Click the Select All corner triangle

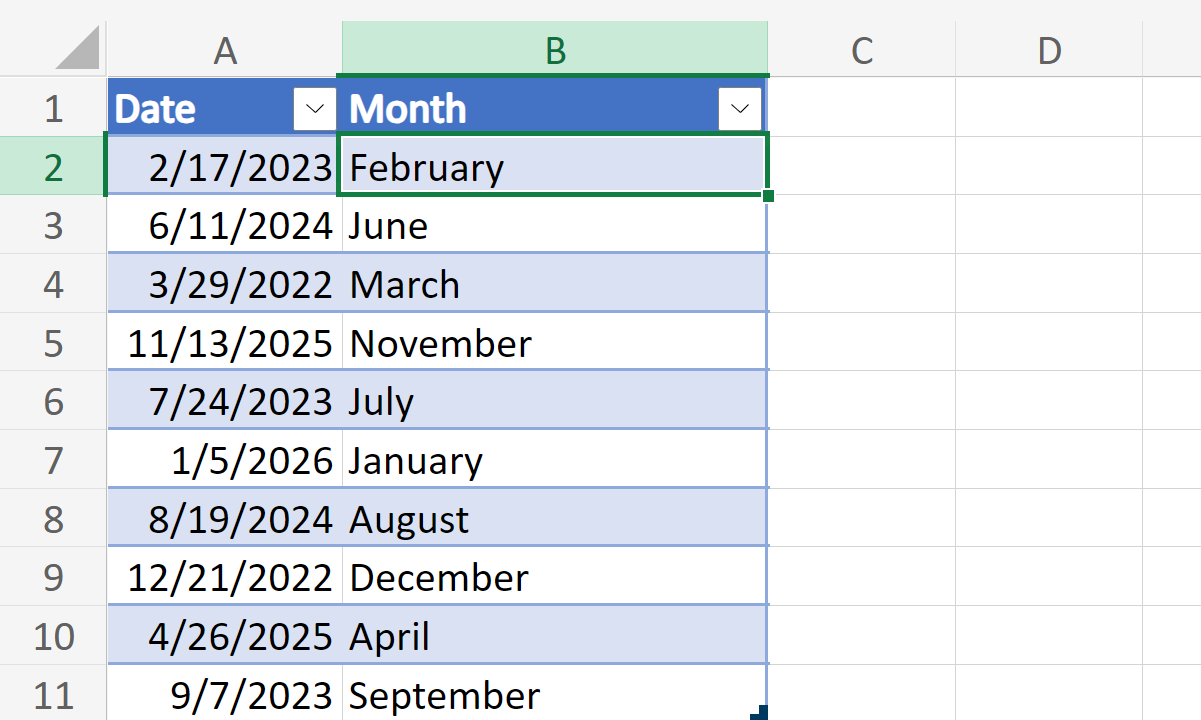tap(78, 48)
